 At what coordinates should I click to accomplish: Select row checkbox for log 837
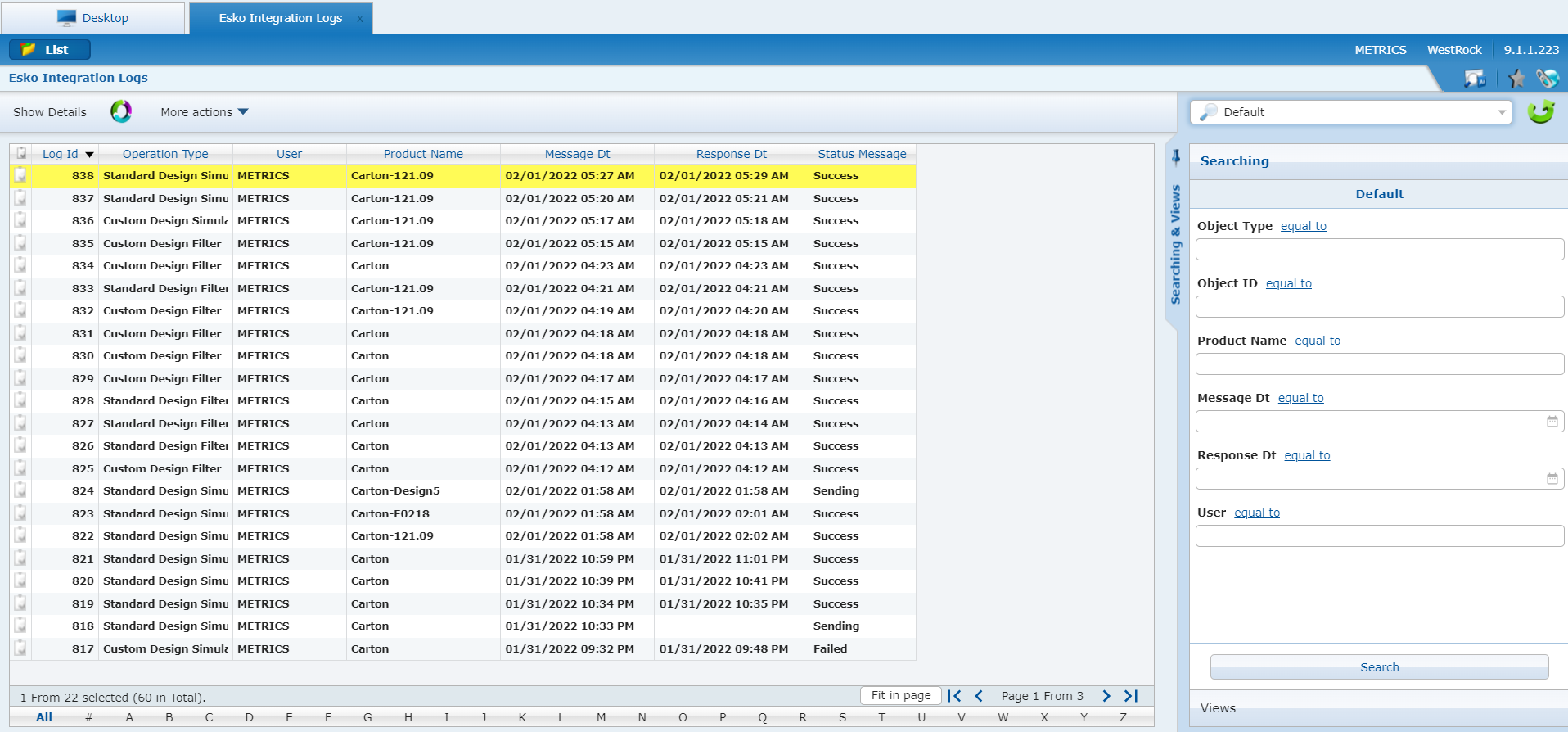(20, 198)
